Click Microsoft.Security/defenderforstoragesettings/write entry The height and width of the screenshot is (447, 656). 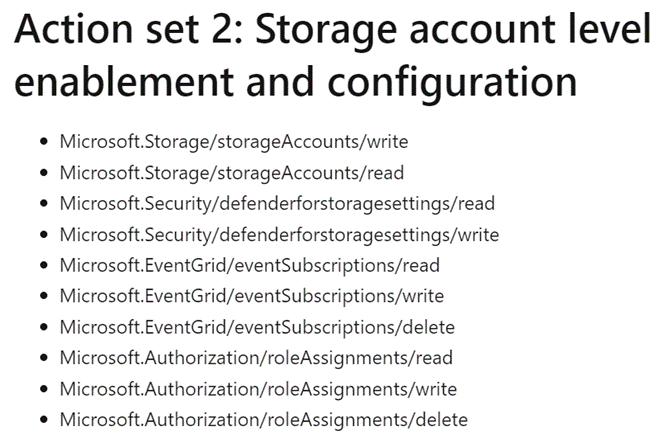point(279,234)
